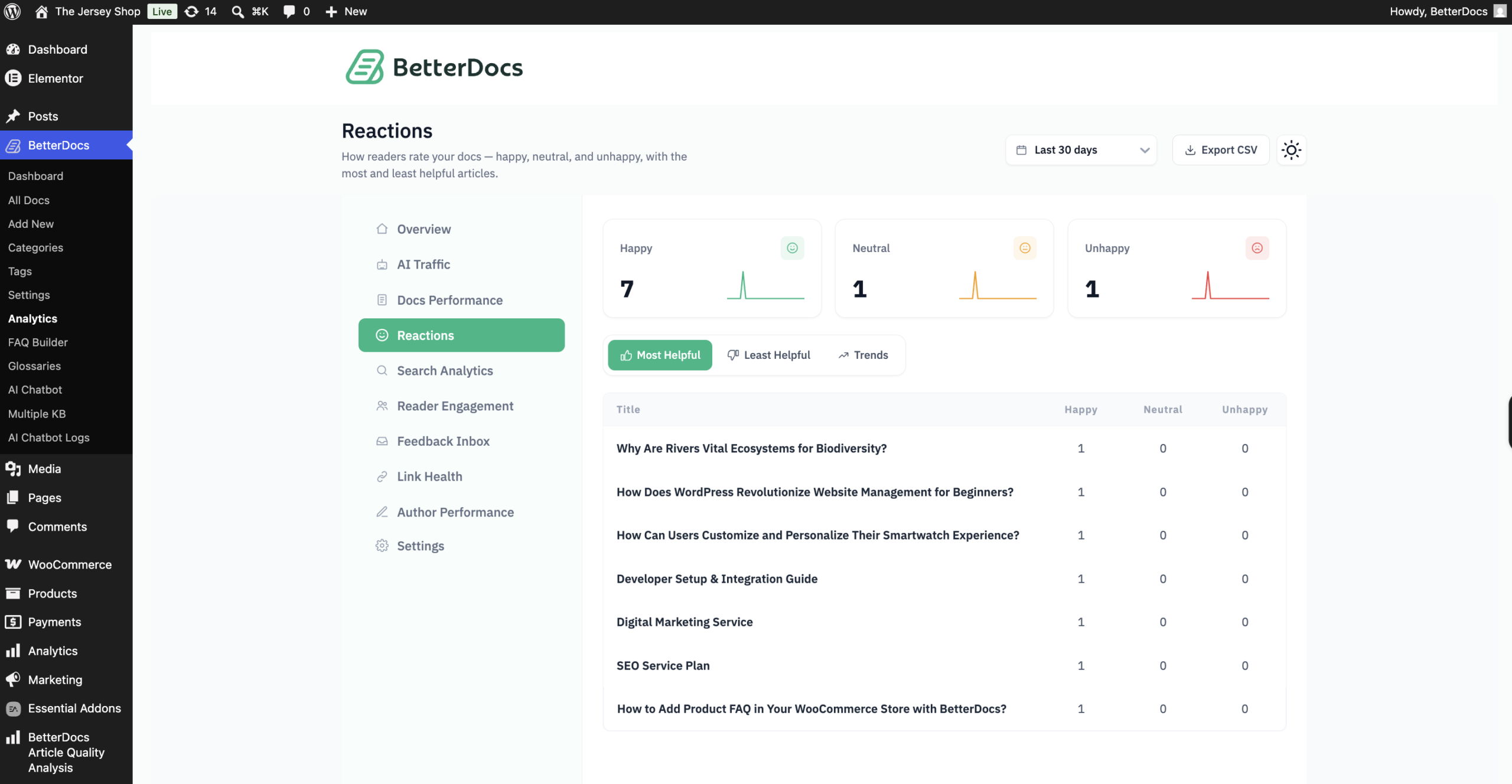Select Reactions section
1512x784 pixels.
[461, 335]
